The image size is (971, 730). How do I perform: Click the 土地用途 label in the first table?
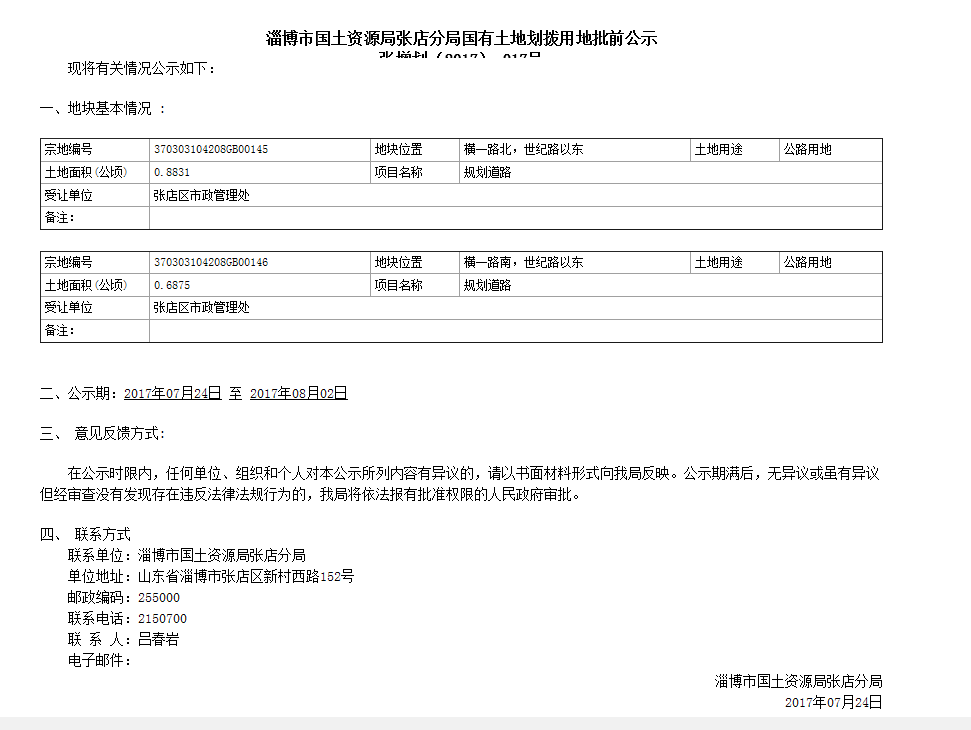[718, 149]
